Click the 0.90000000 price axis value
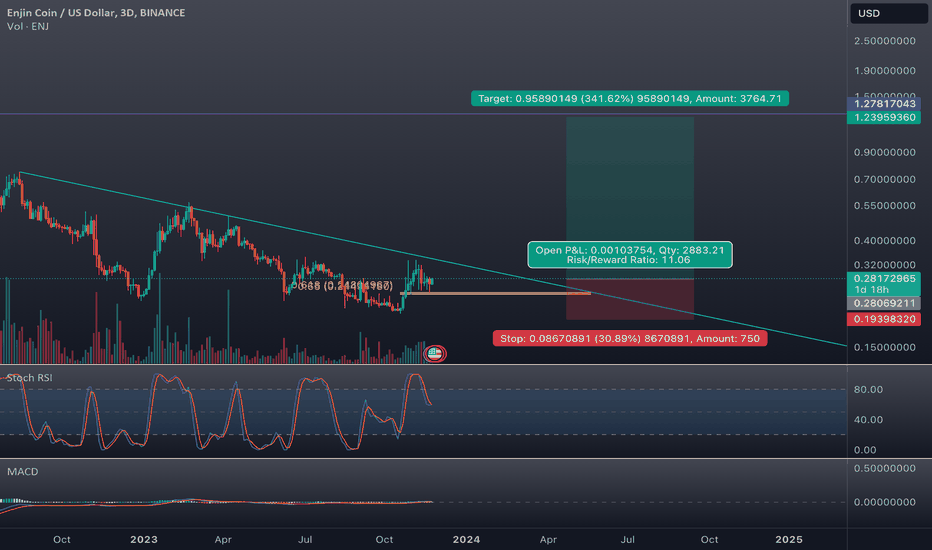Screen dimensions: 932x550 coord(884,152)
